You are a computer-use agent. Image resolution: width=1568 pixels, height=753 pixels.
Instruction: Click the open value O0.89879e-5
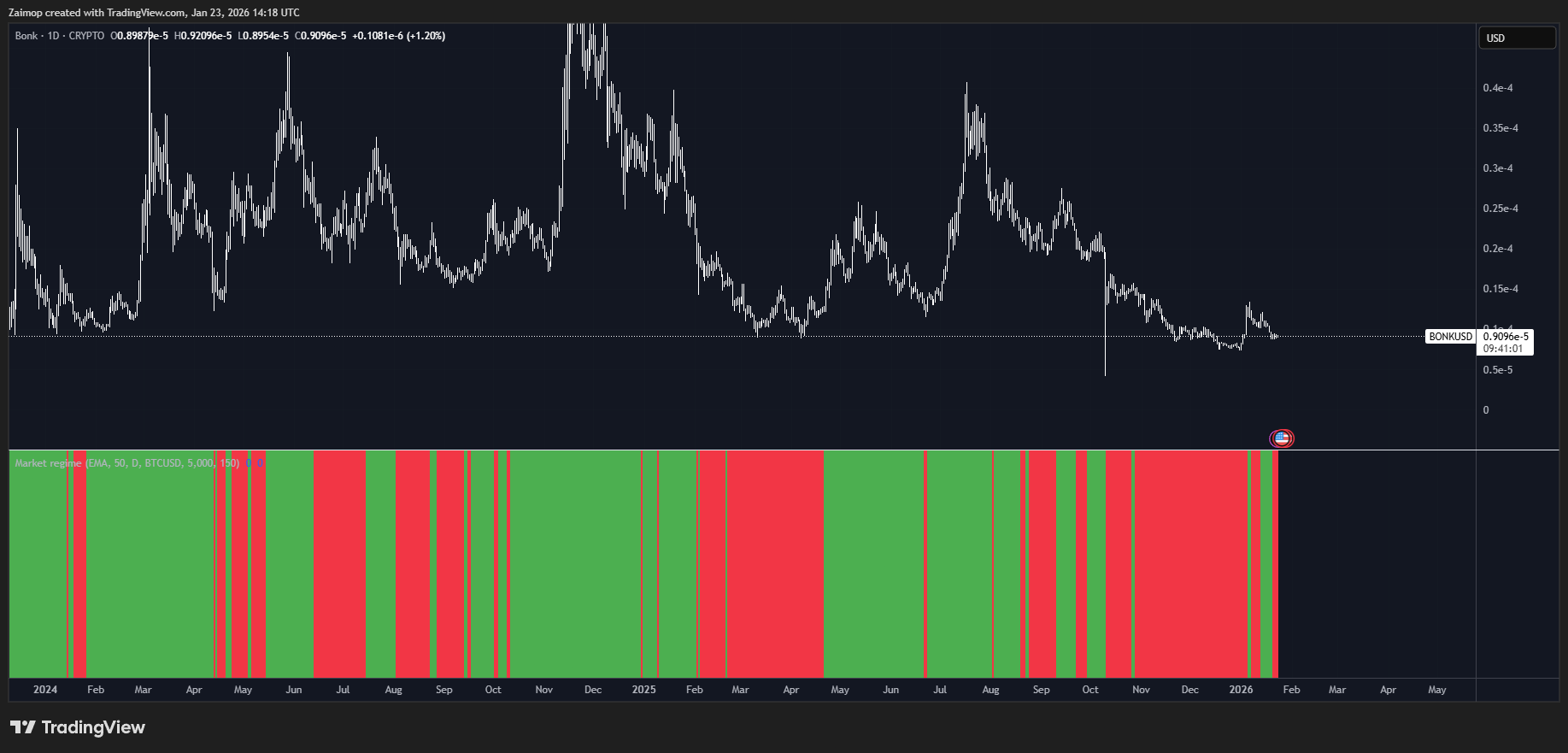(139, 36)
